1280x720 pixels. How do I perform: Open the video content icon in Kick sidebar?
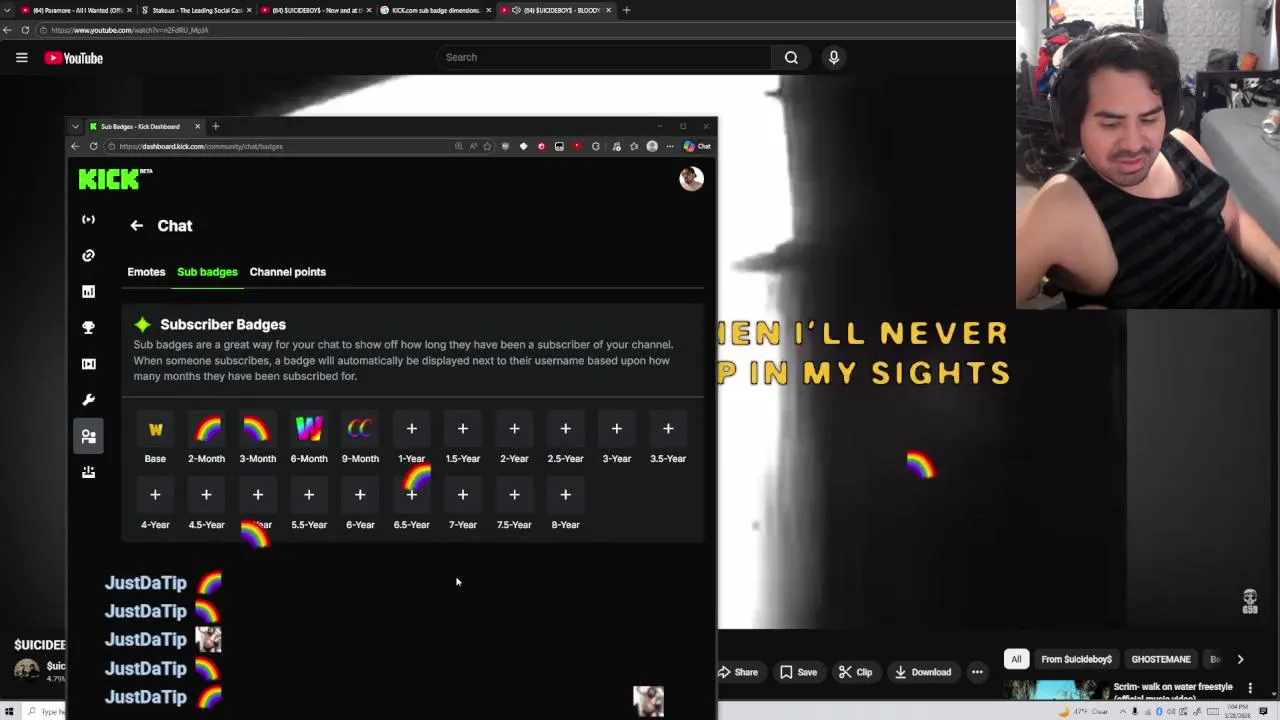(x=88, y=363)
